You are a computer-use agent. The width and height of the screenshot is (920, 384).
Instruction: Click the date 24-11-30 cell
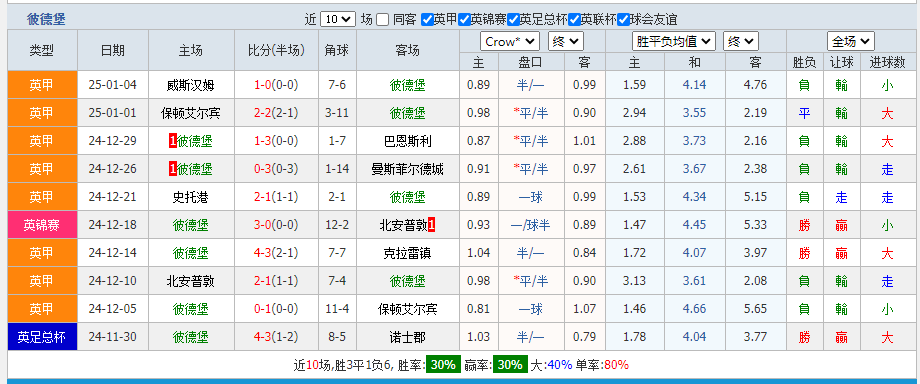(113, 337)
